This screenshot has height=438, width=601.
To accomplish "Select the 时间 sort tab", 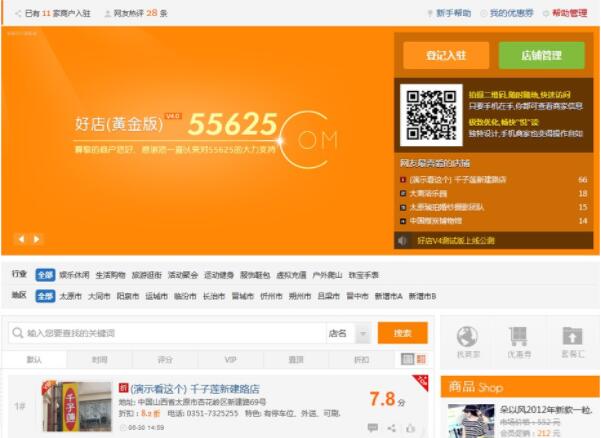I will [x=100, y=359].
